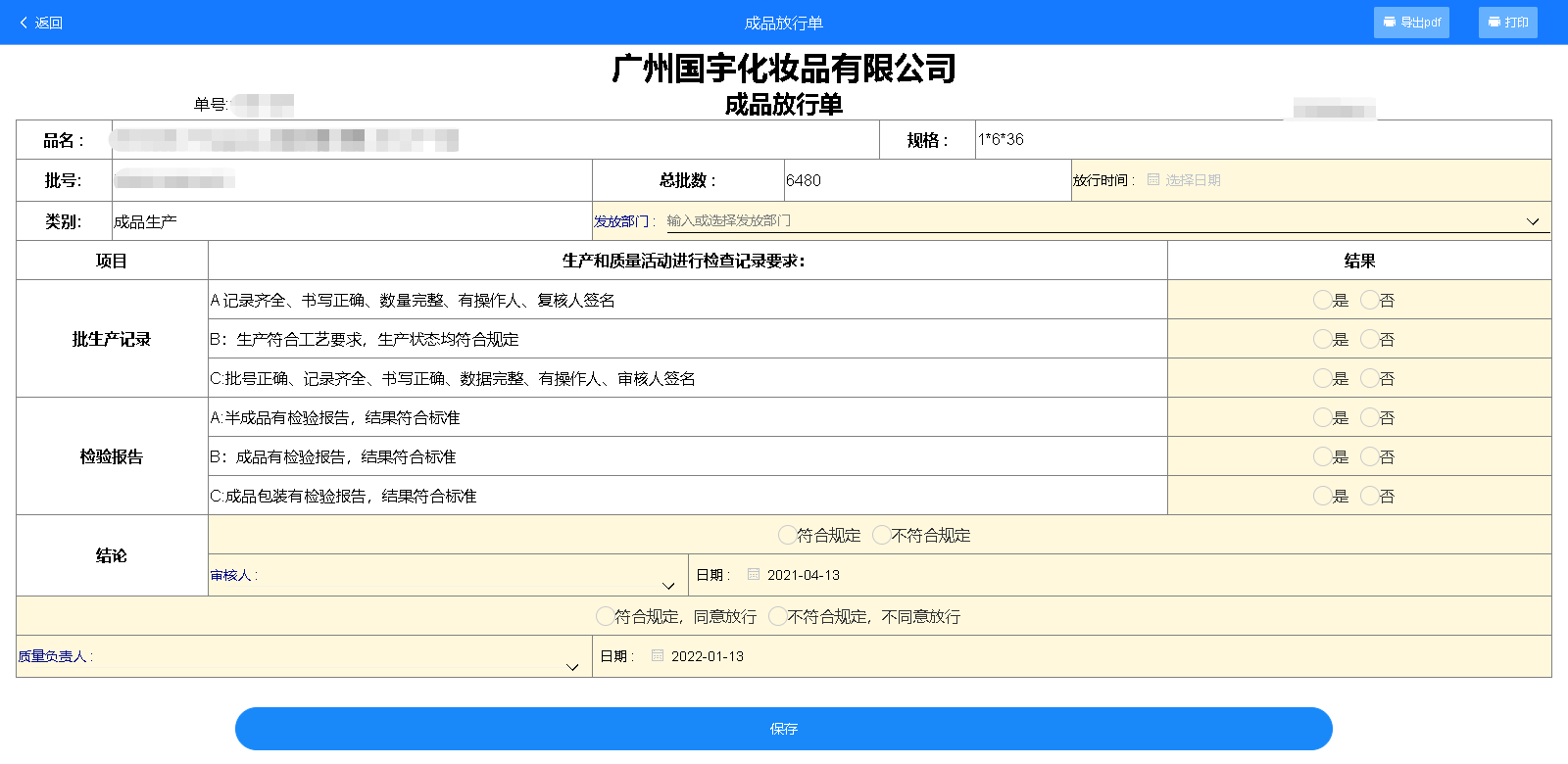The image size is (1568, 764).
Task: Choose 不符合规定 in the 结论 row
Action: 881,535
